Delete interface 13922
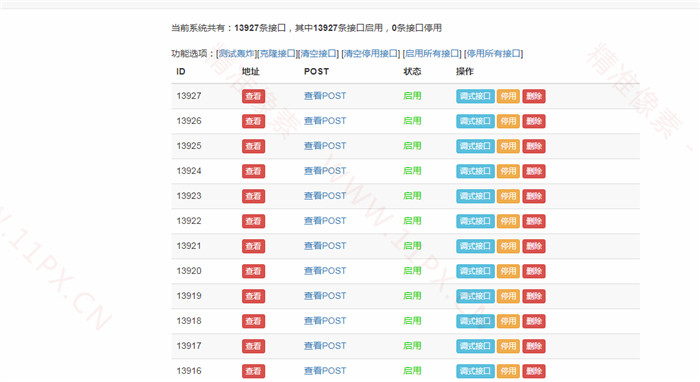Screen dimensions: 700x382 [x=534, y=221]
